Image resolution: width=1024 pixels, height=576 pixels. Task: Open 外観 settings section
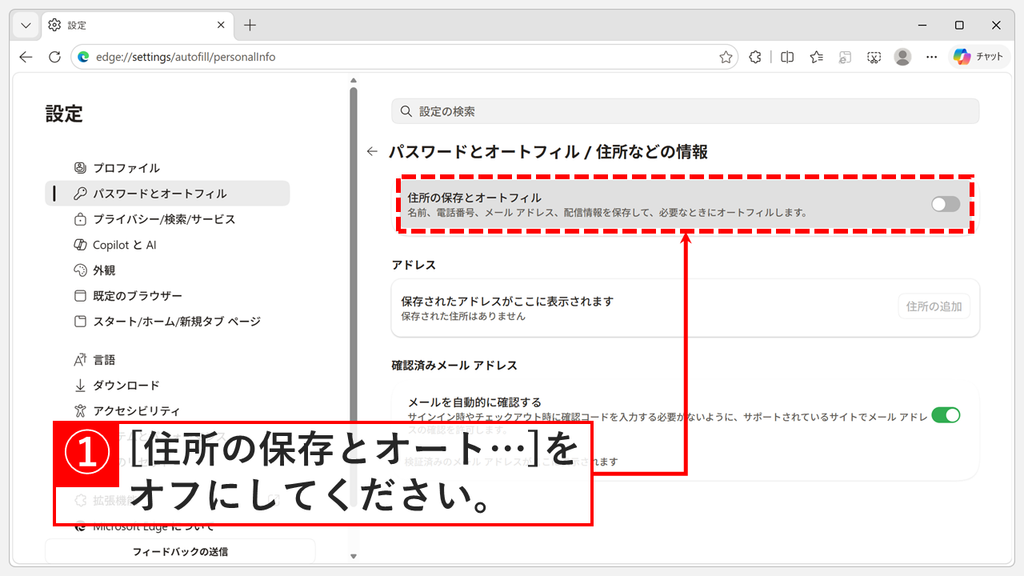167,270
